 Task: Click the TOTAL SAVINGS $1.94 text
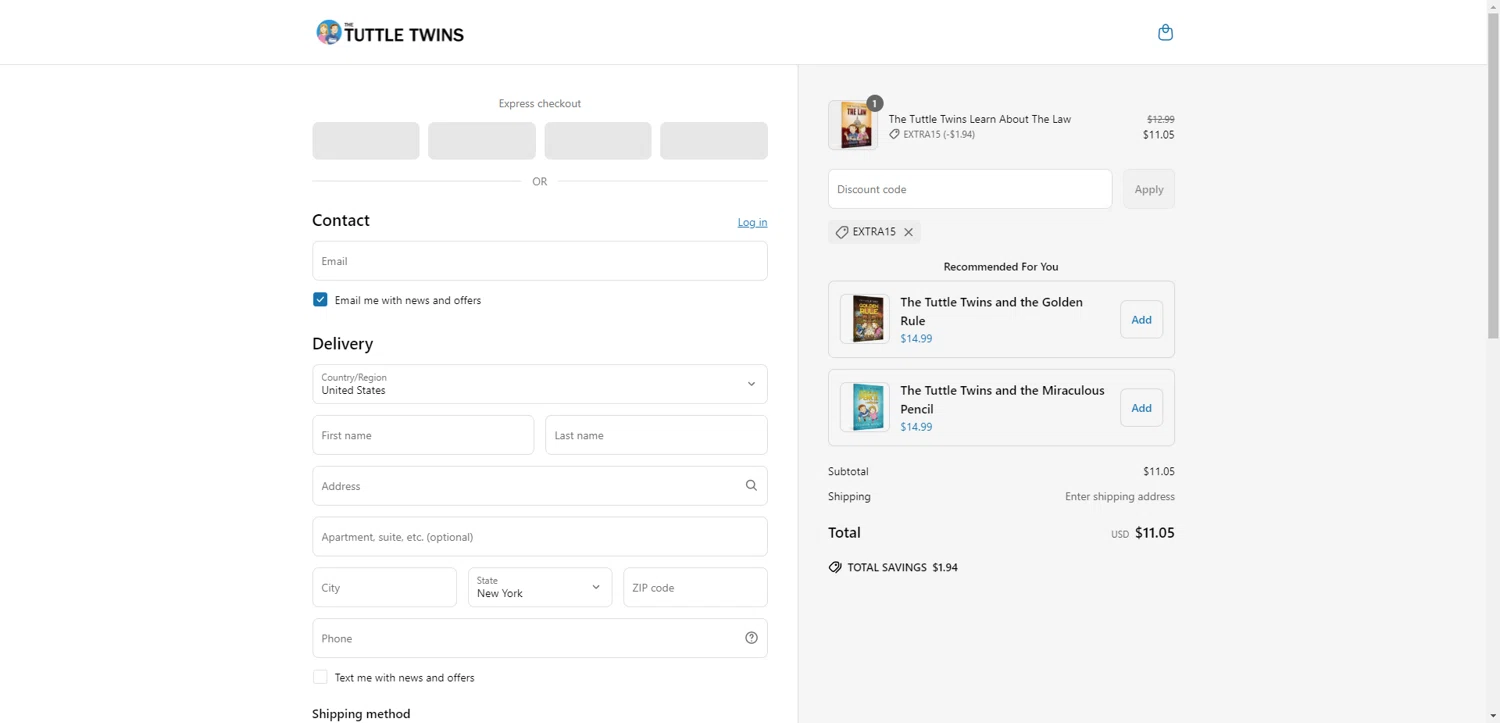click(x=903, y=567)
